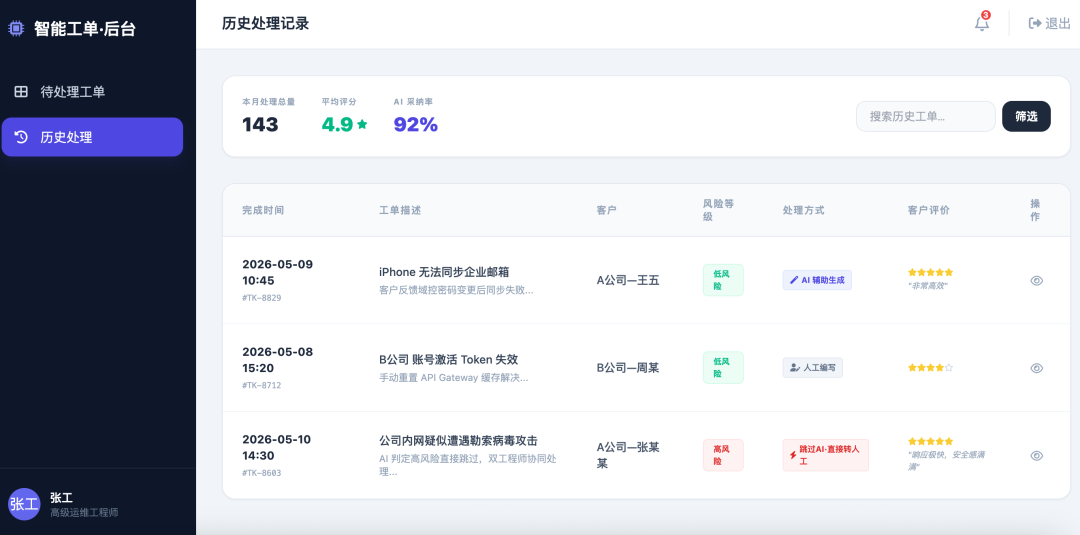Click the 客户 column header
Image resolution: width=1080 pixels, height=535 pixels.
click(x=606, y=210)
